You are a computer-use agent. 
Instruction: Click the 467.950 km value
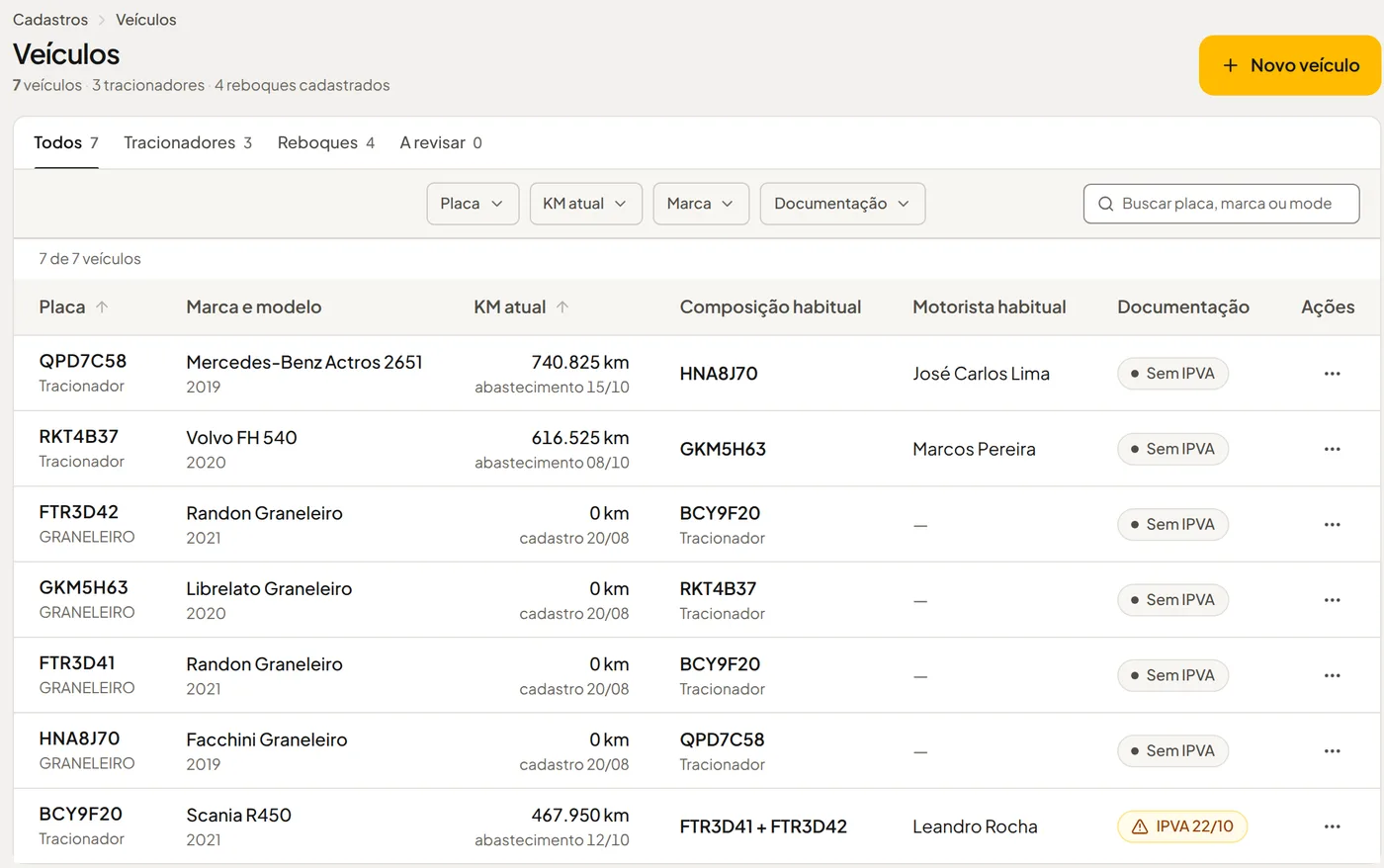click(580, 816)
